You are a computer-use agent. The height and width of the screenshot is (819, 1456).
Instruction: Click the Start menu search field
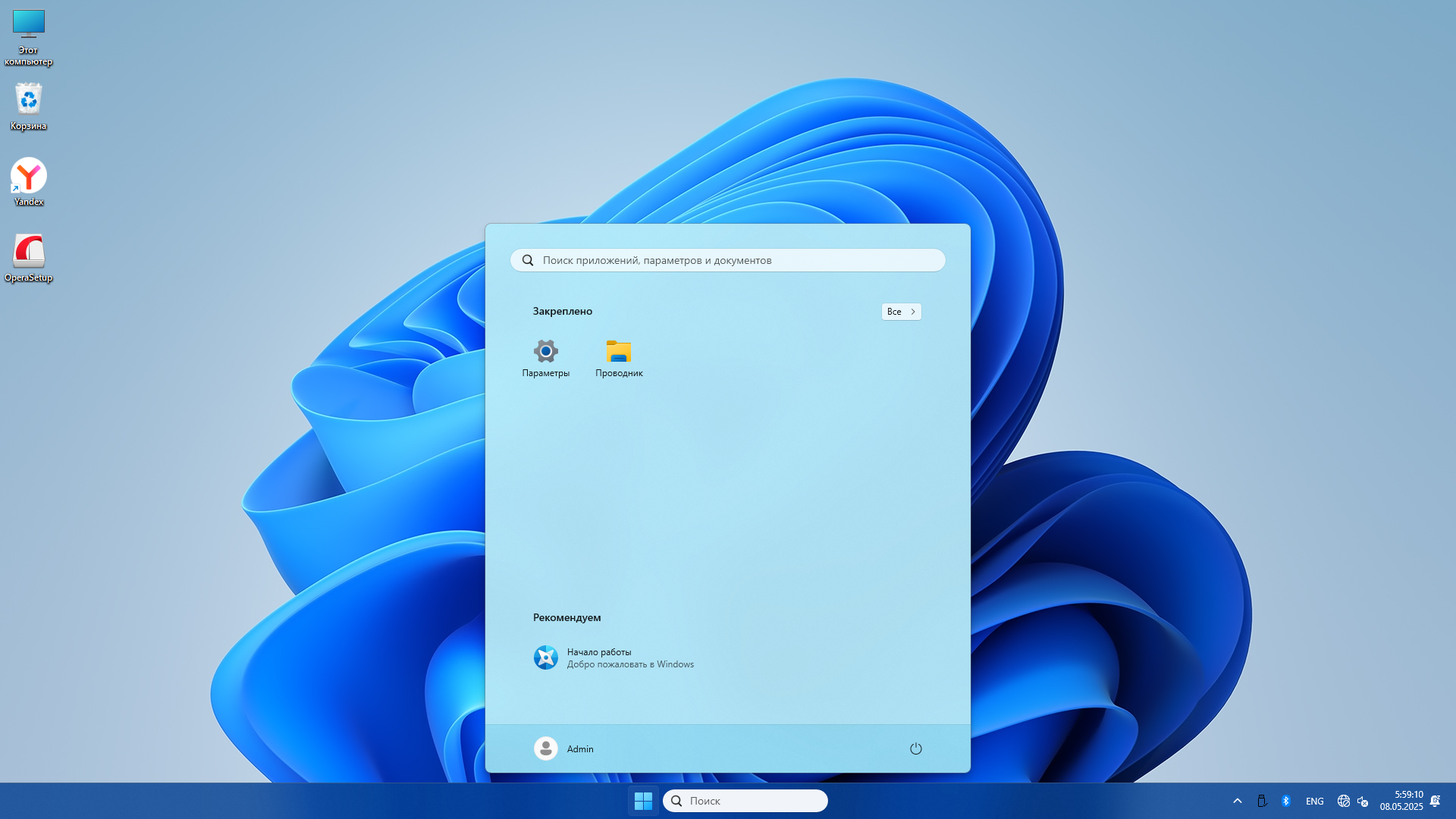click(x=728, y=260)
